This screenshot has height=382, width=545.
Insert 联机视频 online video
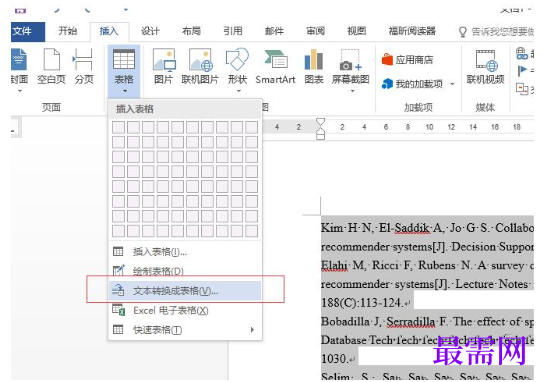pos(486,67)
